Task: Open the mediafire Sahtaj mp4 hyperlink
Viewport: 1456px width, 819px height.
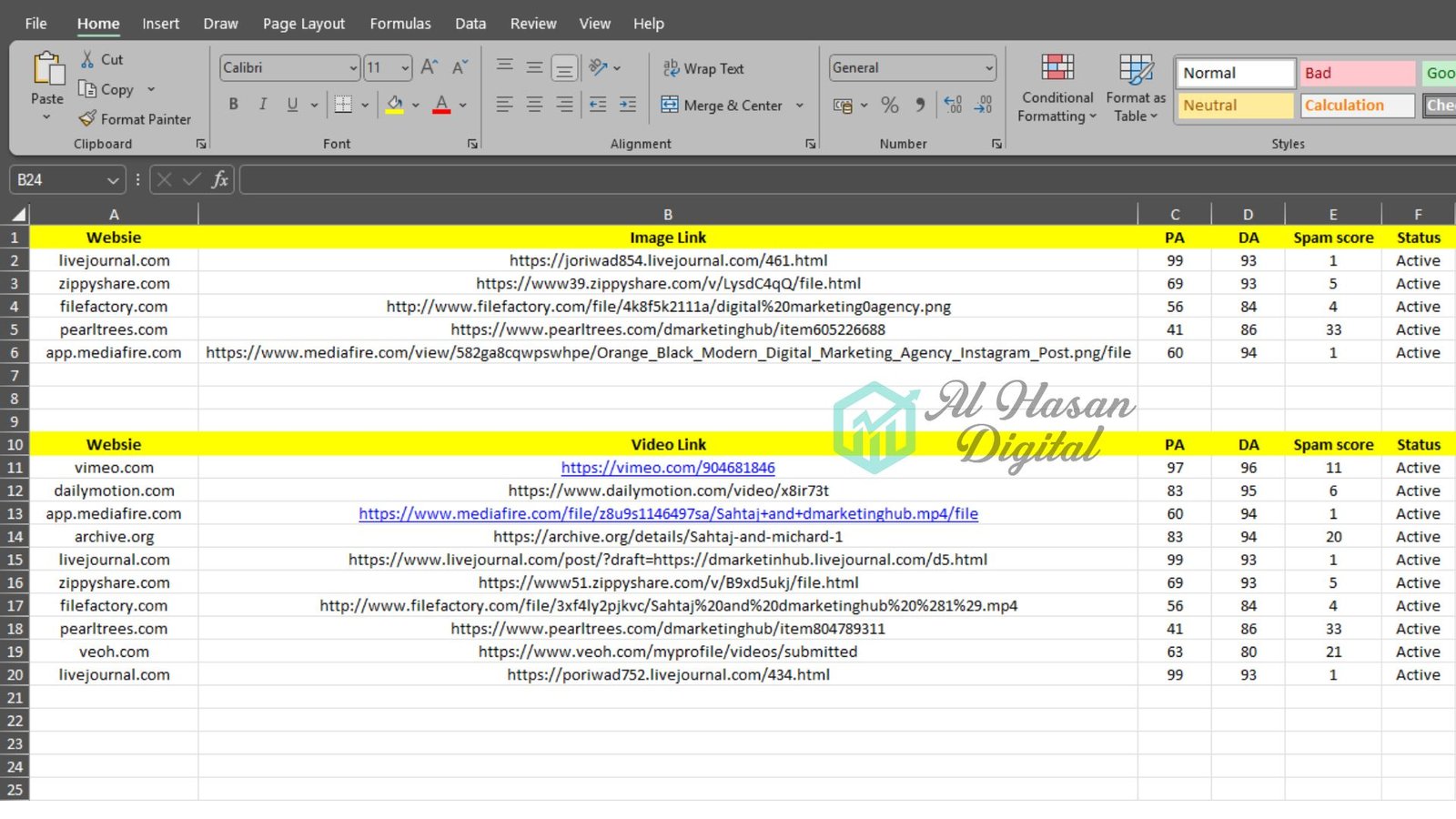Action: point(668,514)
